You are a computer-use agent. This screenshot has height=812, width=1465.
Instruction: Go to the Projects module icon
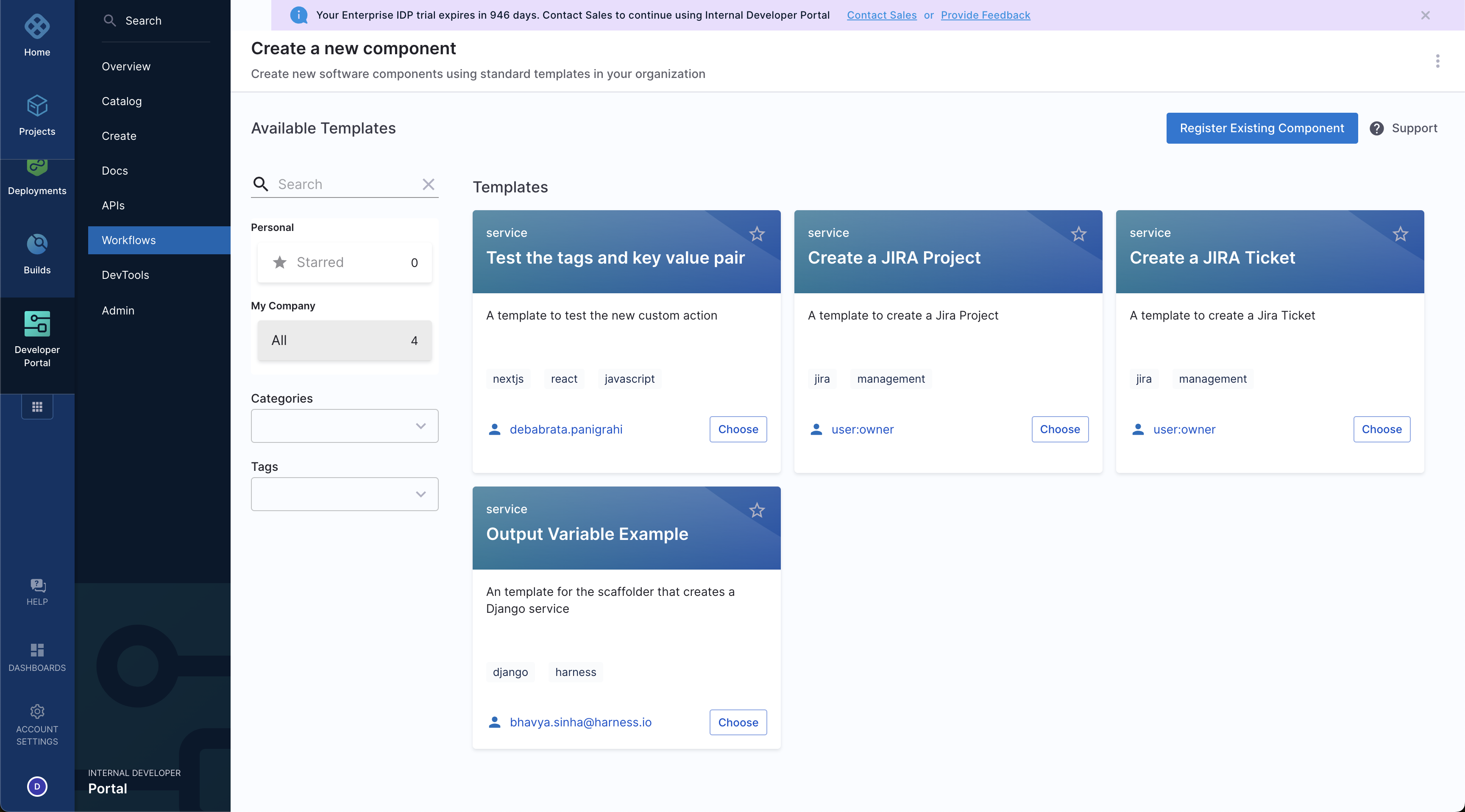tap(37, 106)
